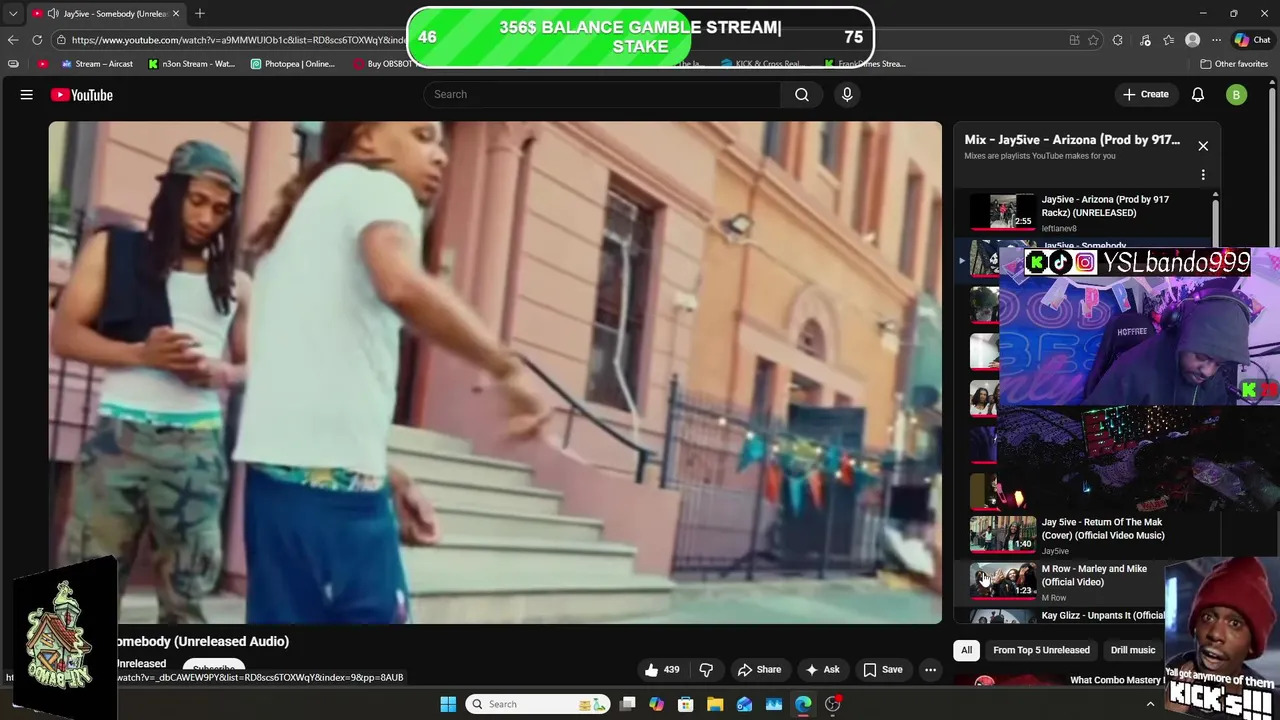Mute the tab using the tab speaker icon
The image size is (1280, 720).
[x=52, y=14]
